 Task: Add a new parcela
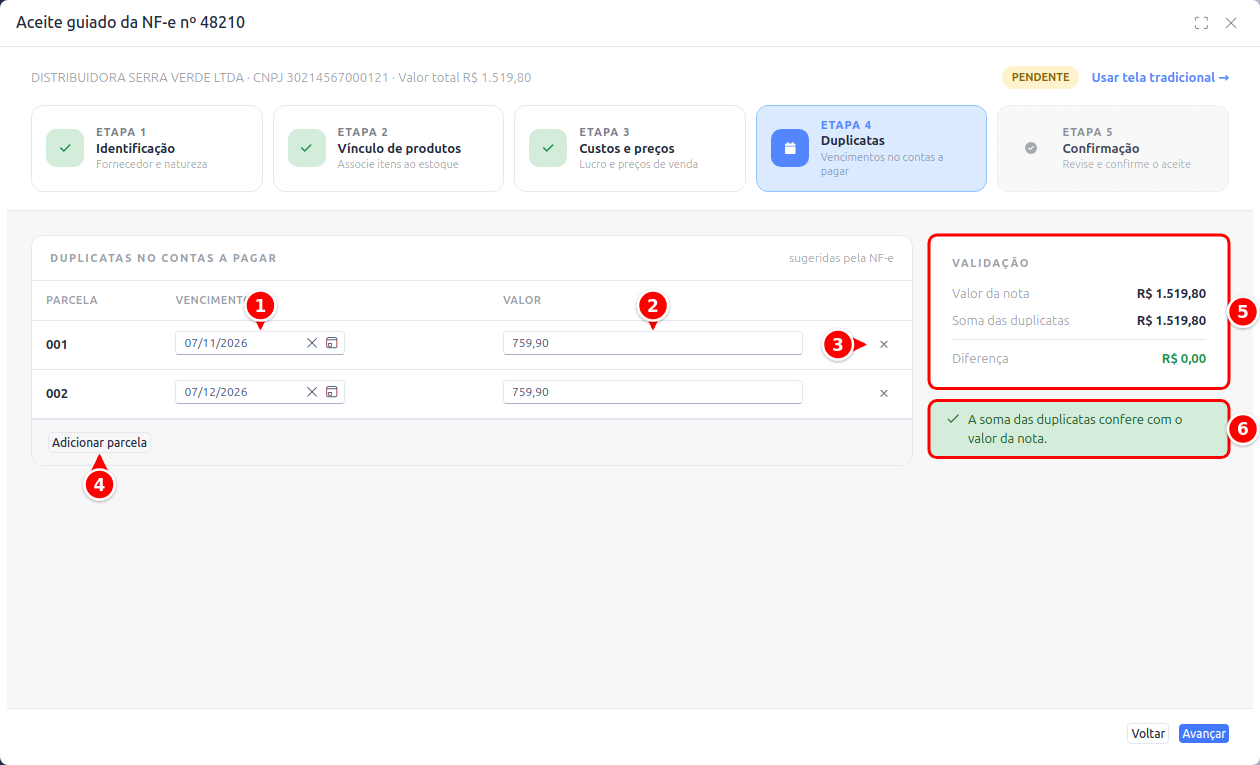pos(100,442)
